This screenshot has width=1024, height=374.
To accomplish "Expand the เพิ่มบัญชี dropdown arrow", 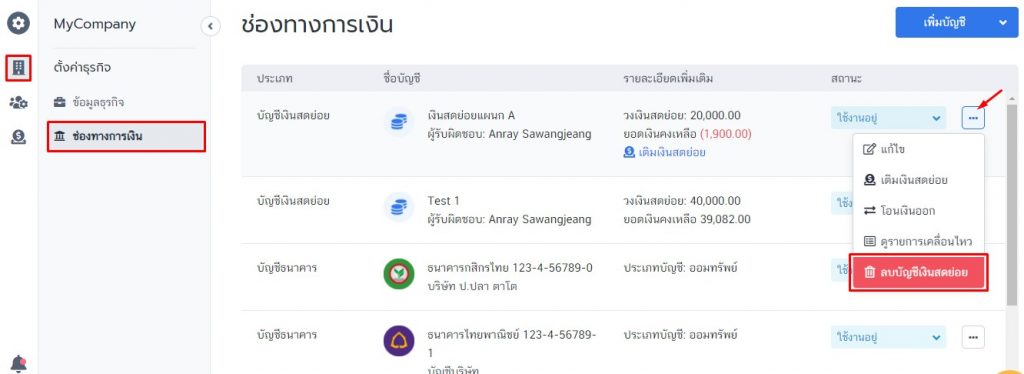I will click(x=1004, y=22).
